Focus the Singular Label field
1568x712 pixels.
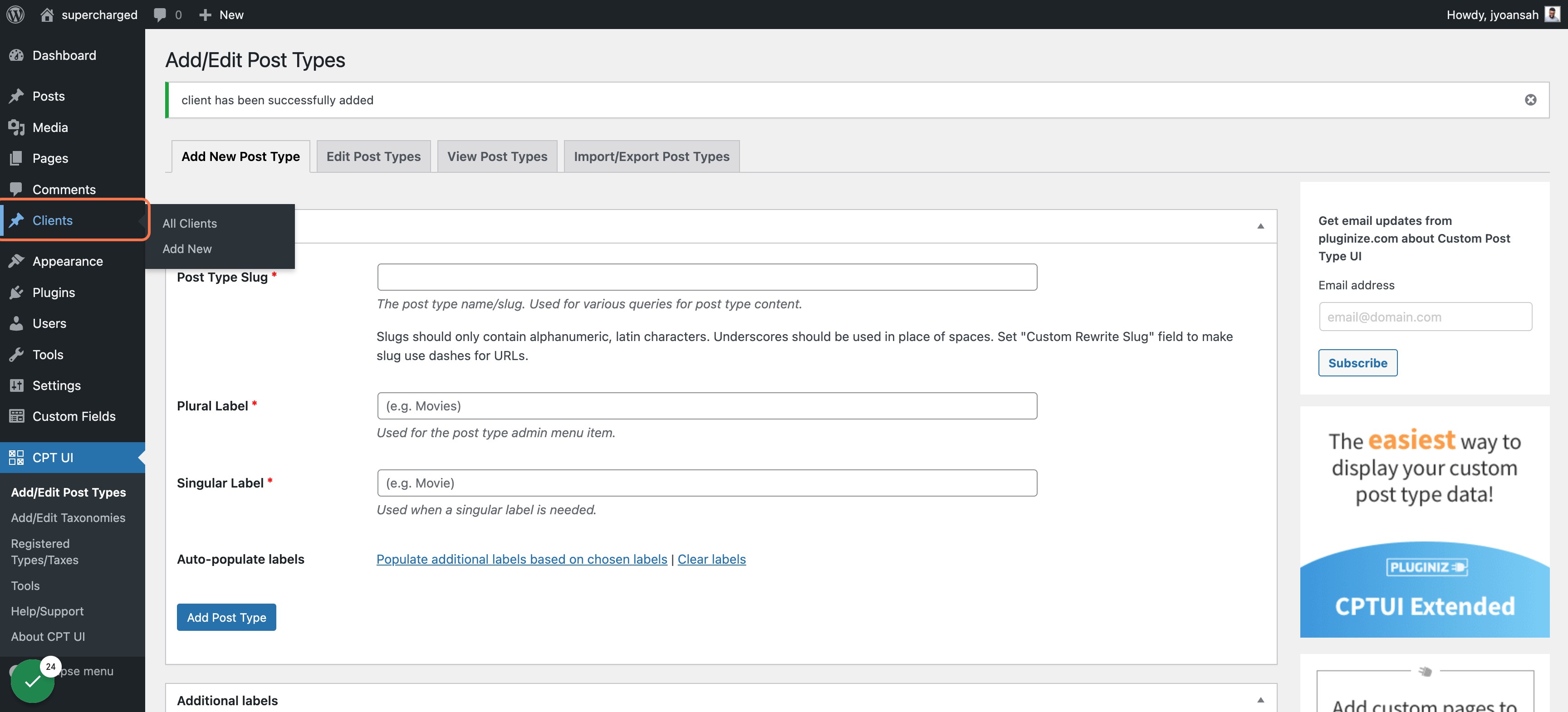pos(707,483)
